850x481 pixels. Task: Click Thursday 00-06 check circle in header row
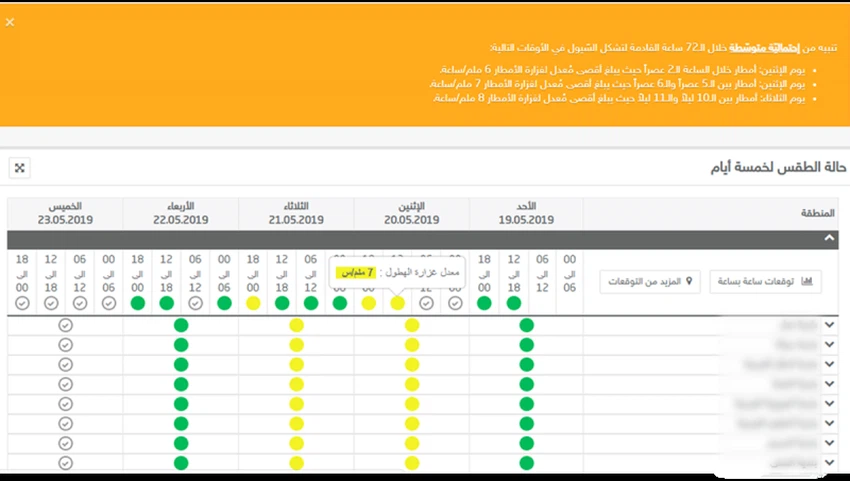click(108, 303)
